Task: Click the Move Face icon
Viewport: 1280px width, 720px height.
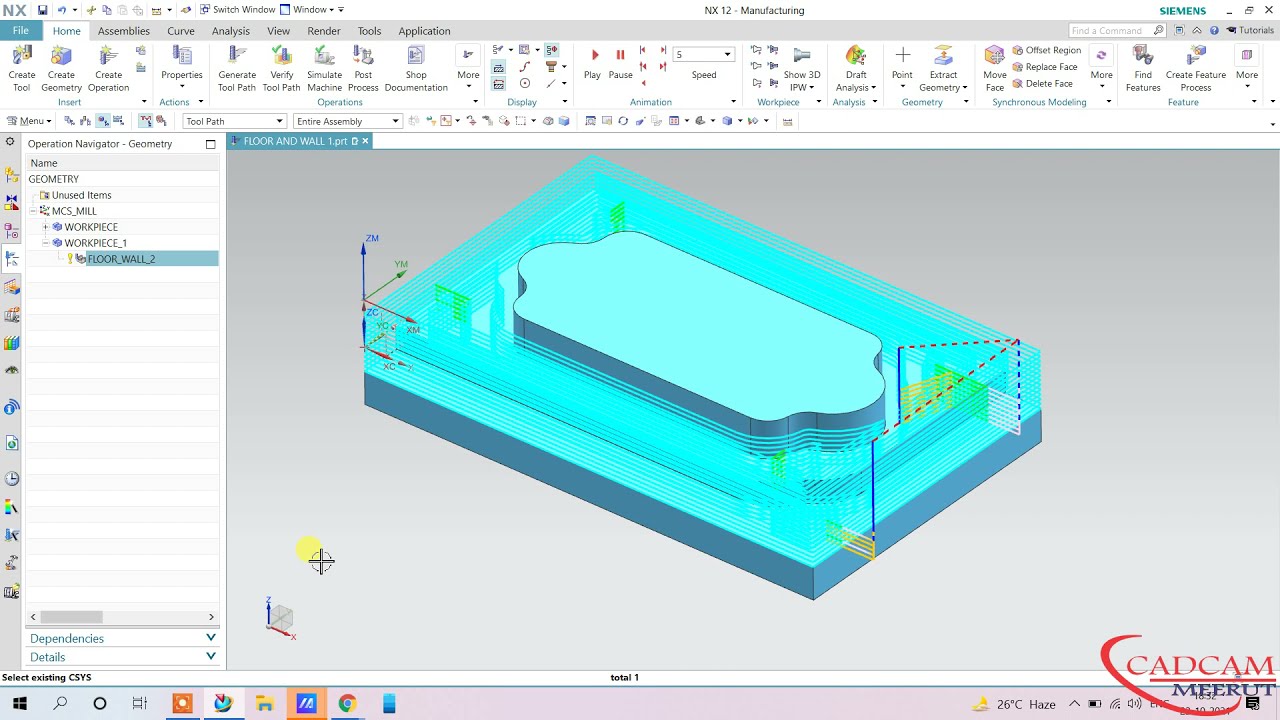Action: [x=994, y=68]
